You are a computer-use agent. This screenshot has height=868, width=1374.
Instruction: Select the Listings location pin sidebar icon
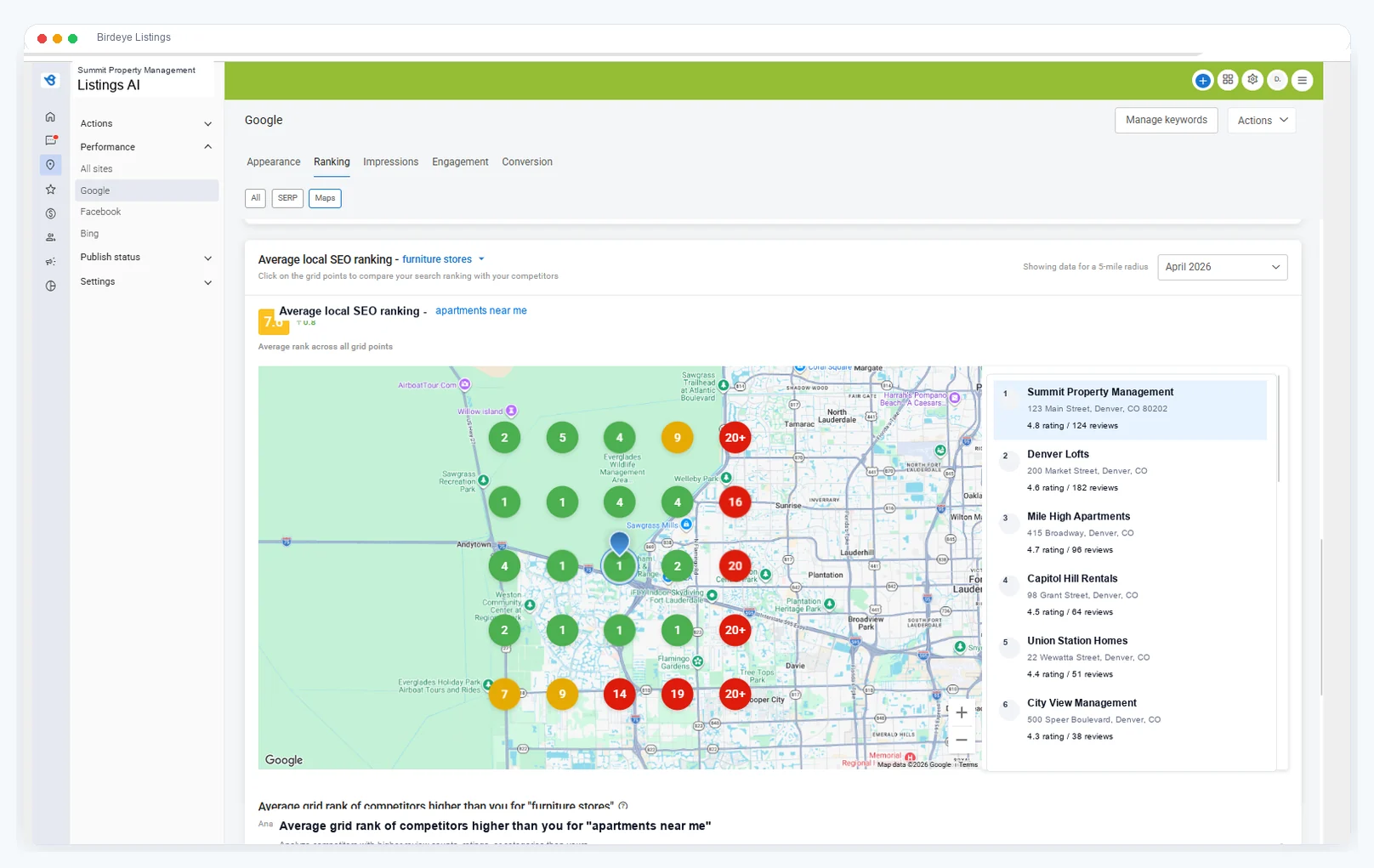point(50,164)
